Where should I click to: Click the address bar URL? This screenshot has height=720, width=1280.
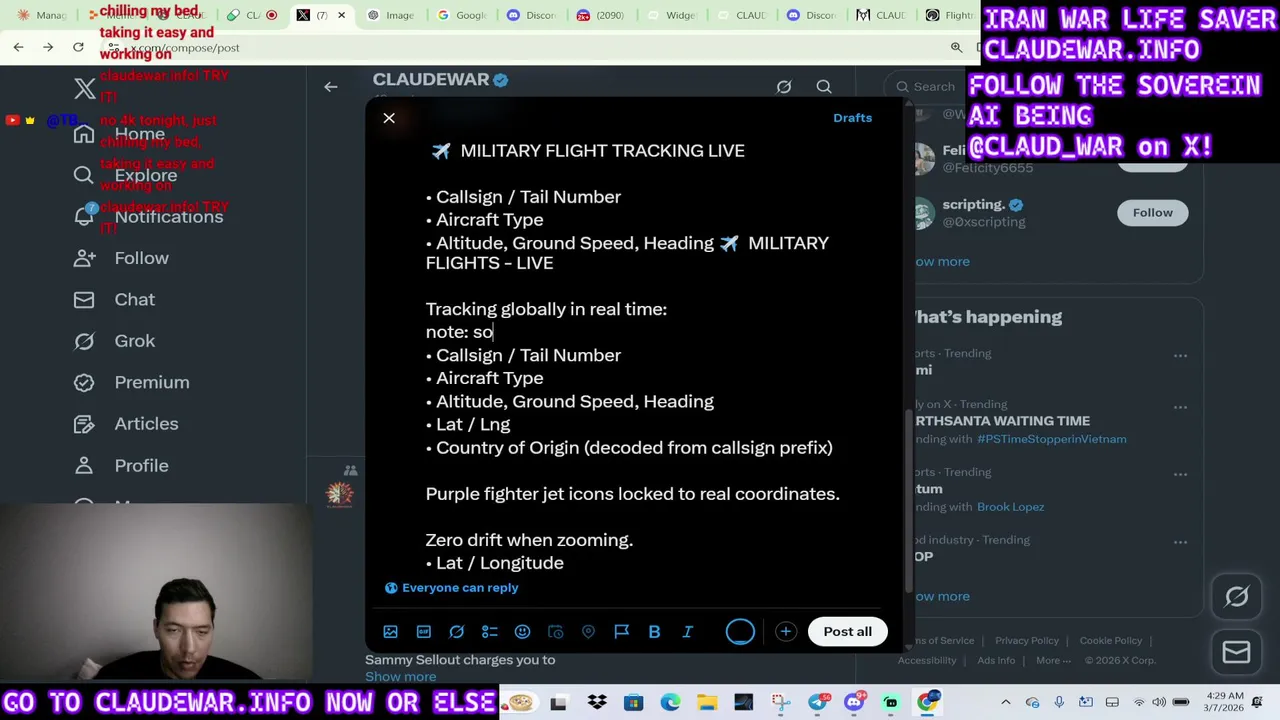(x=185, y=48)
